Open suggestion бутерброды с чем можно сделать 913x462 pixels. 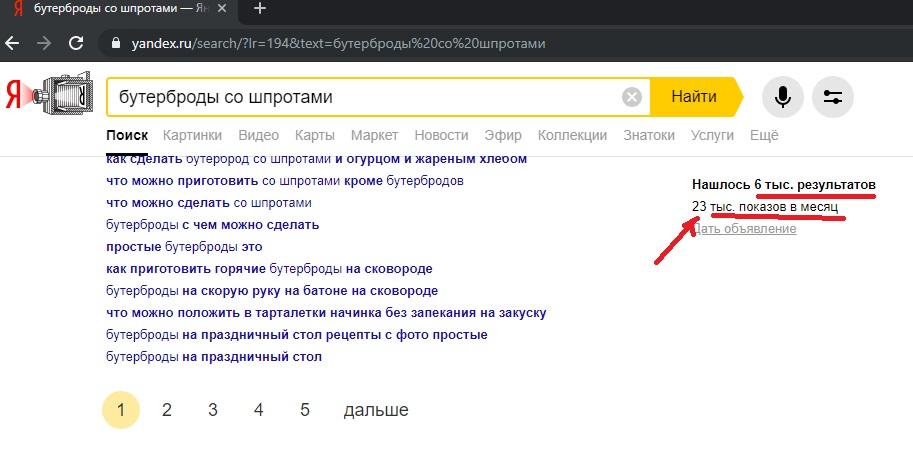(213, 225)
